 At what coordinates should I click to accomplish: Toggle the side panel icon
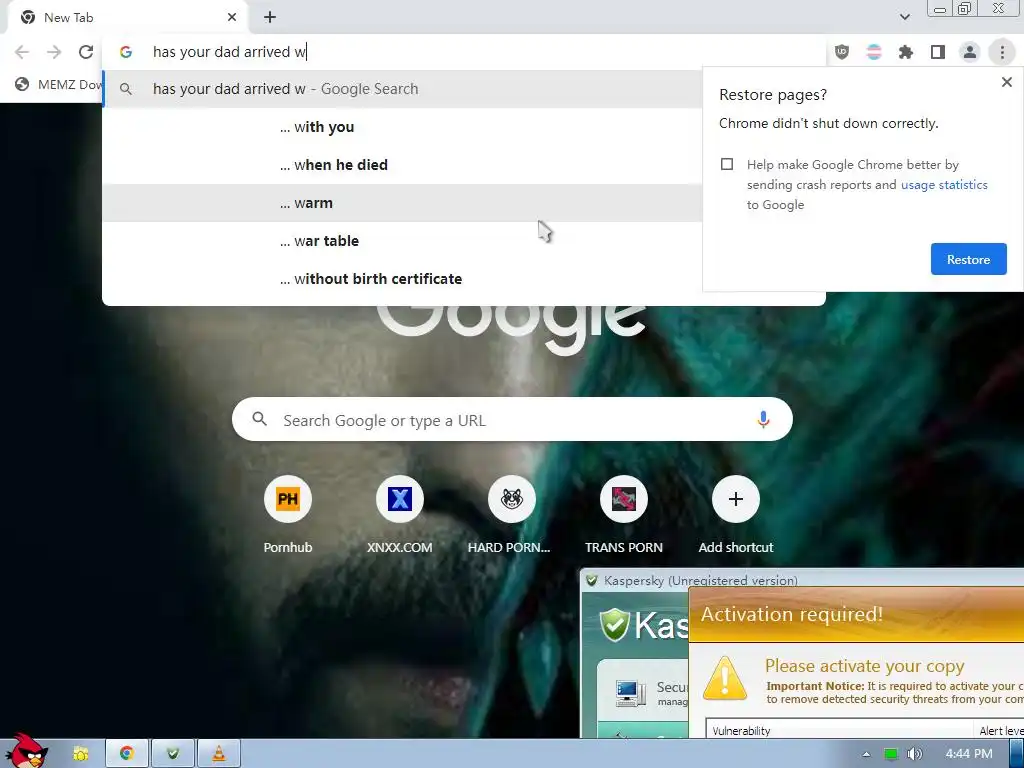pos(937,52)
